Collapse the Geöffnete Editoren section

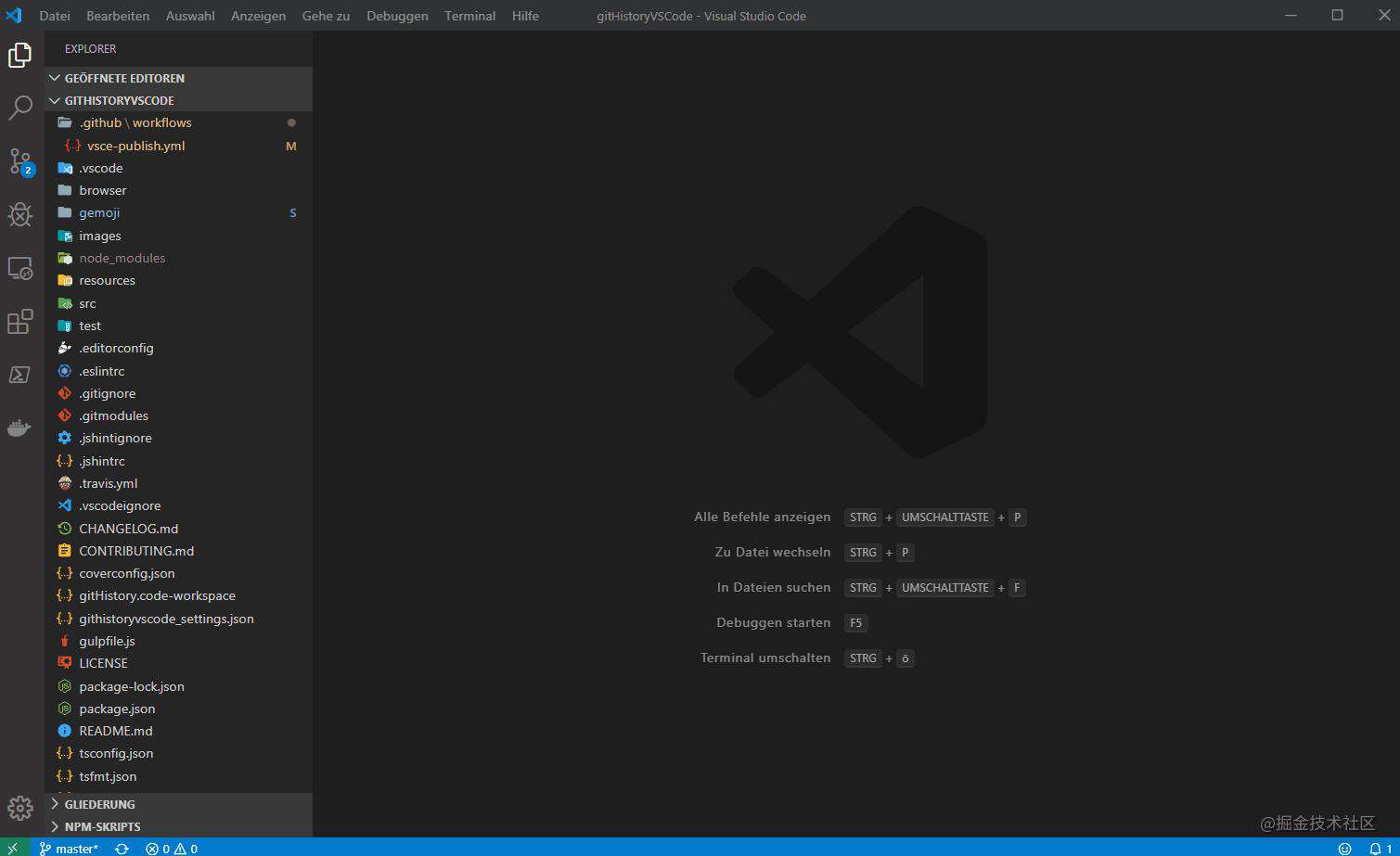(x=178, y=78)
